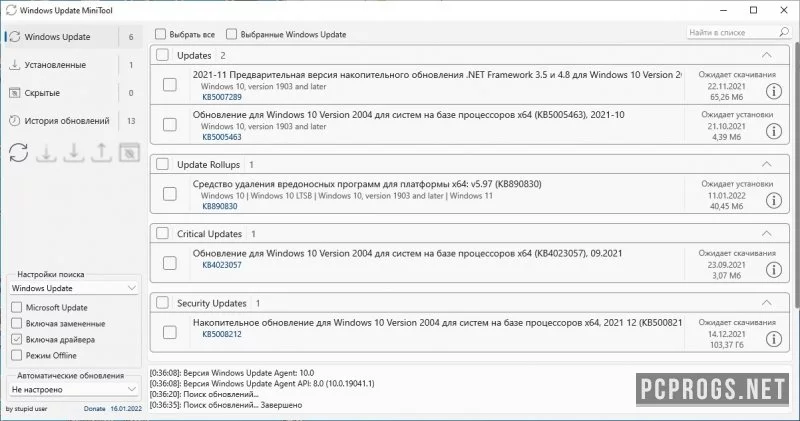Click 'Версия Windows Update Agent: 10.0' log line
The image size is (800, 421).
(232, 373)
